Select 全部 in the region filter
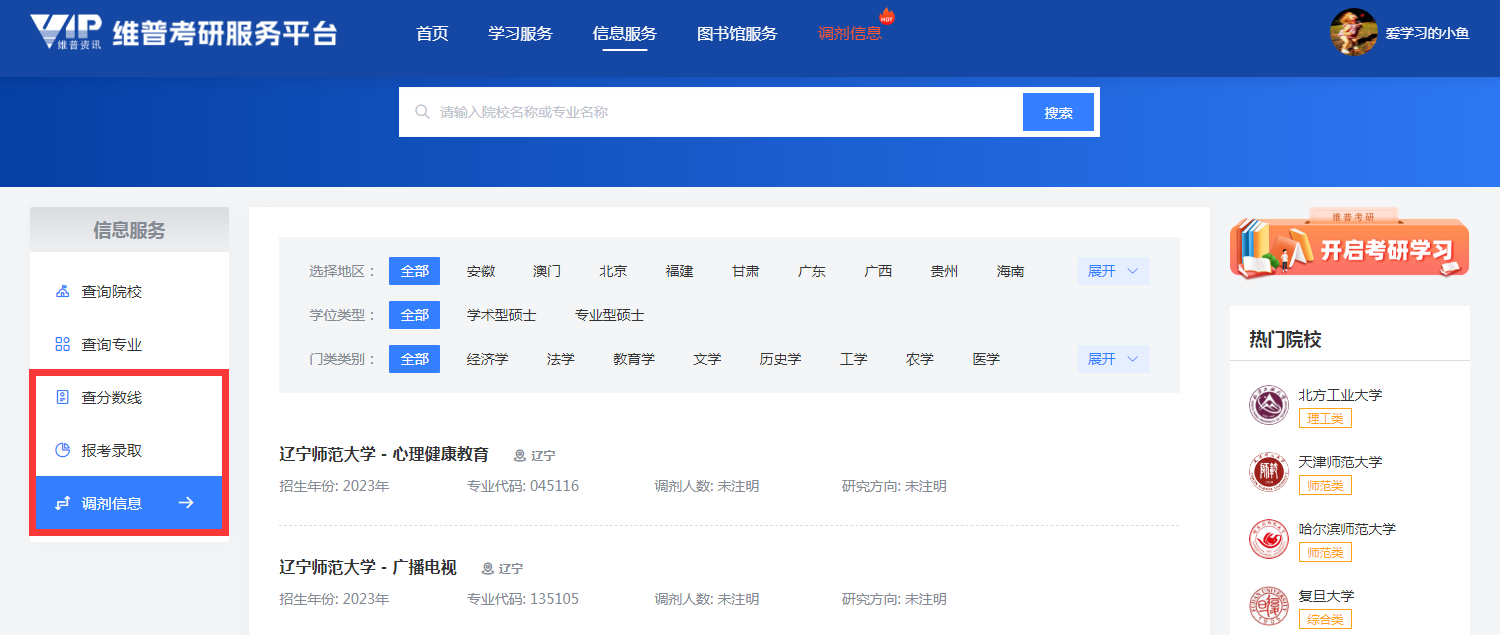1500x635 pixels. [x=414, y=271]
